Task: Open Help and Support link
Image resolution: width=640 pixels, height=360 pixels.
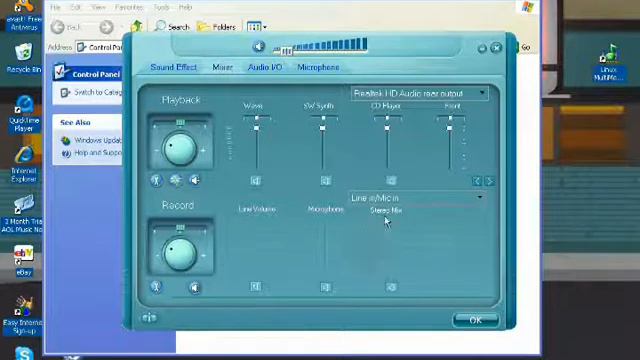Action: coord(98,153)
